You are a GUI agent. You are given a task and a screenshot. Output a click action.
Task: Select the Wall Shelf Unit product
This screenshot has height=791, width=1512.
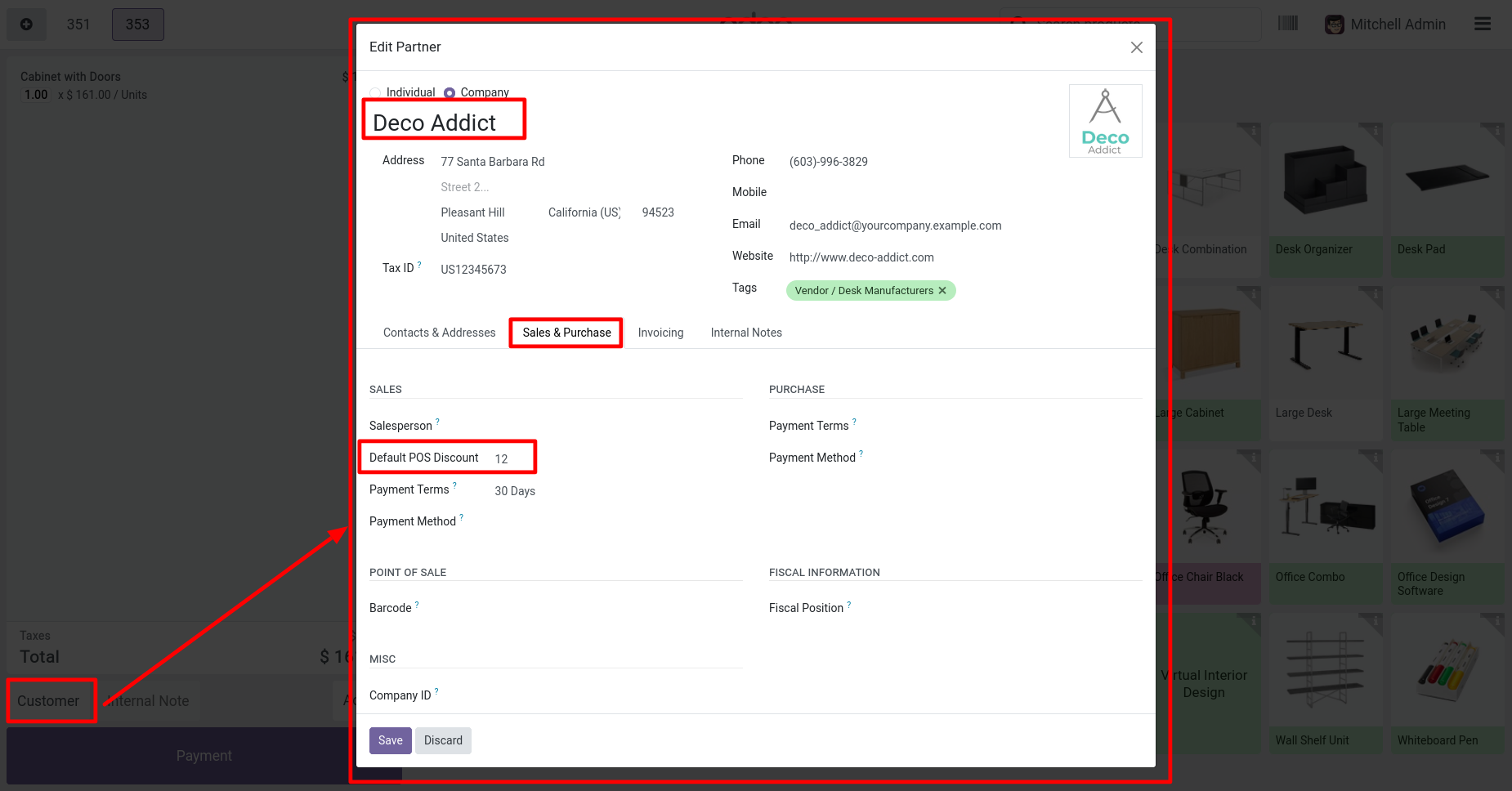(x=1326, y=682)
